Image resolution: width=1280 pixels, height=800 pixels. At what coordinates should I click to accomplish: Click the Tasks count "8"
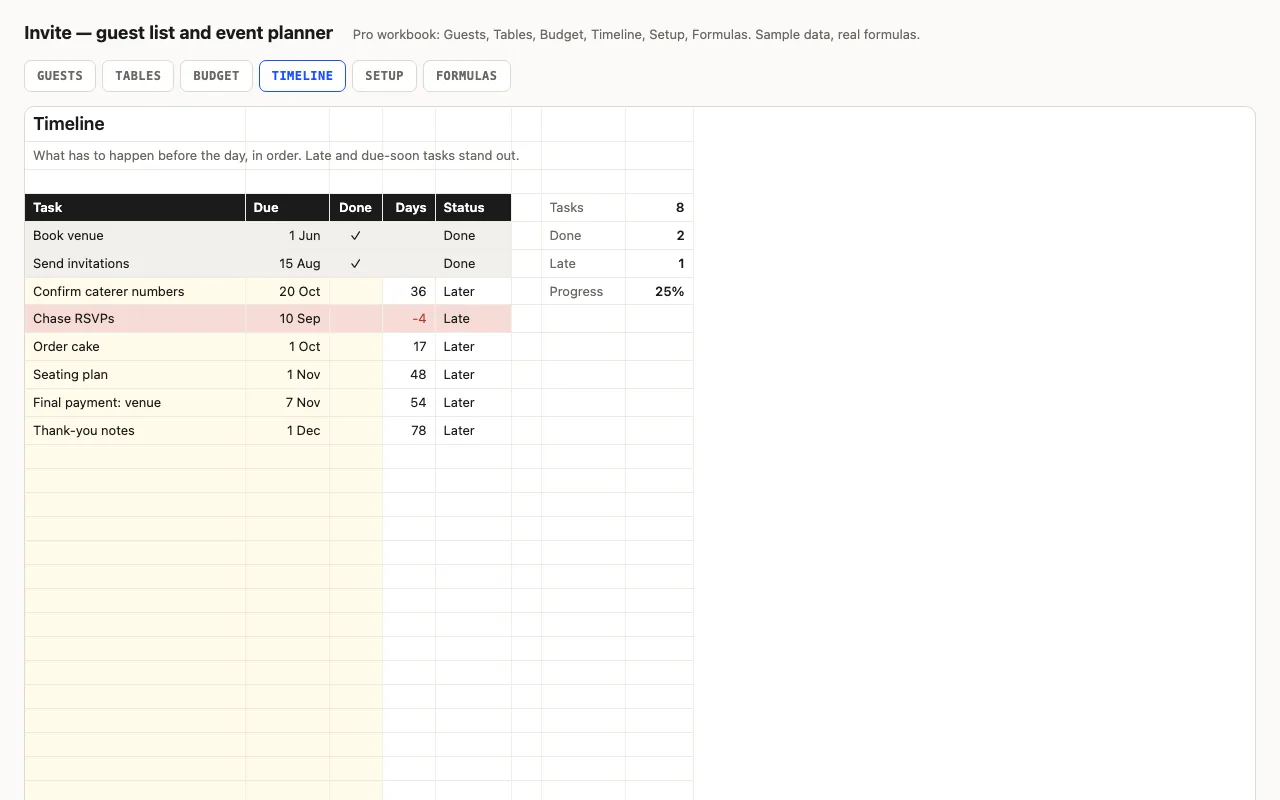point(660,208)
